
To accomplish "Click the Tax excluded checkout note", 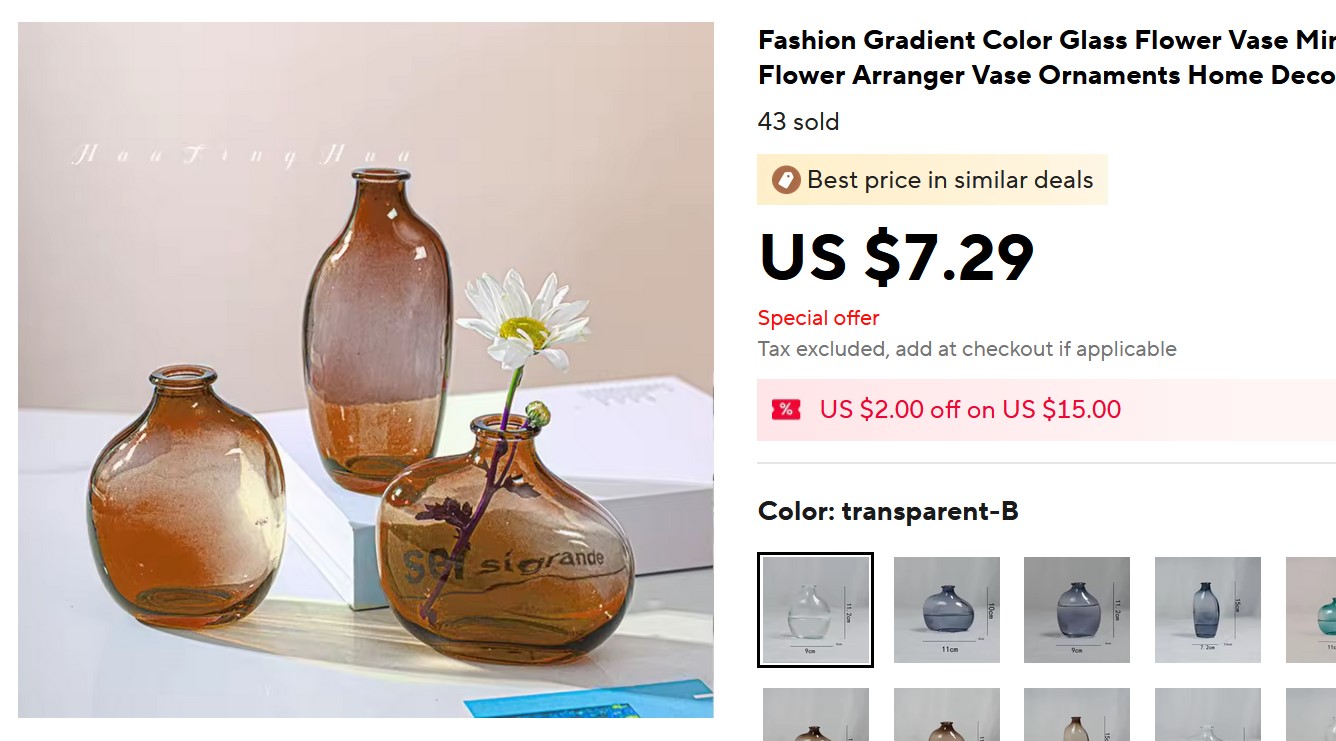I will [966, 349].
